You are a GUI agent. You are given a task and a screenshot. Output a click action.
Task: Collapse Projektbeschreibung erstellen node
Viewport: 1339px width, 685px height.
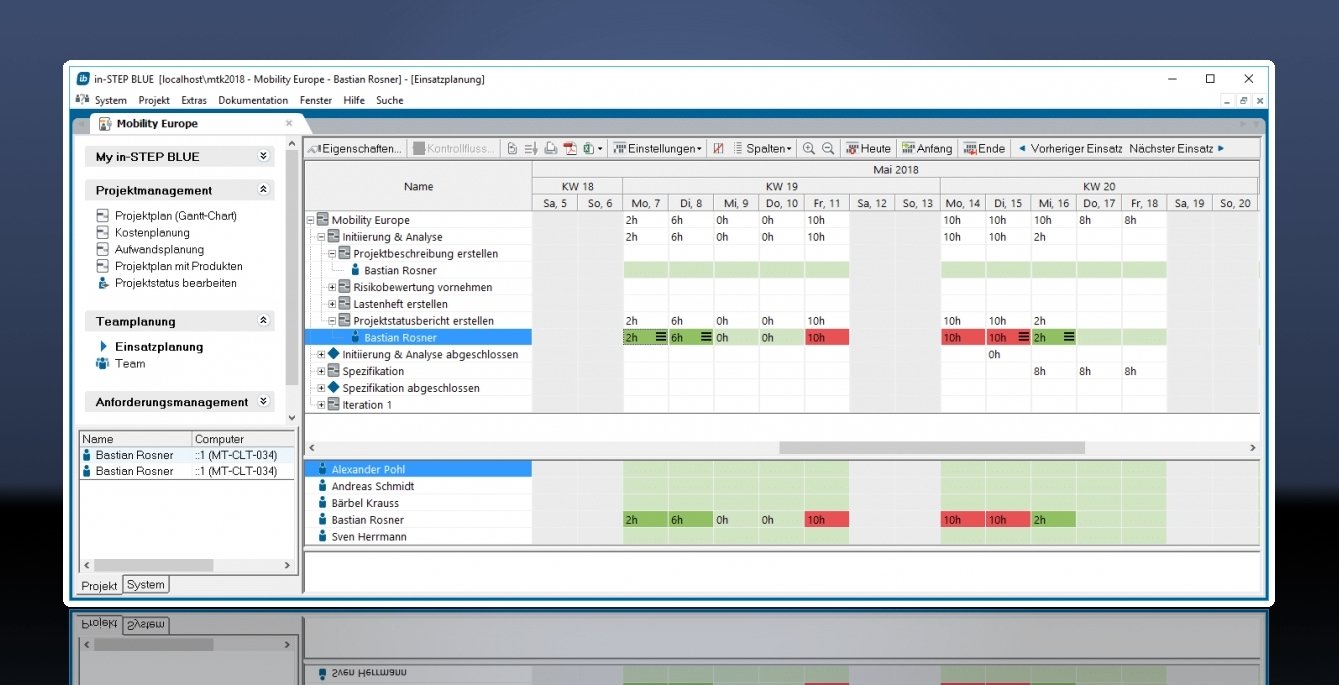tap(333, 254)
